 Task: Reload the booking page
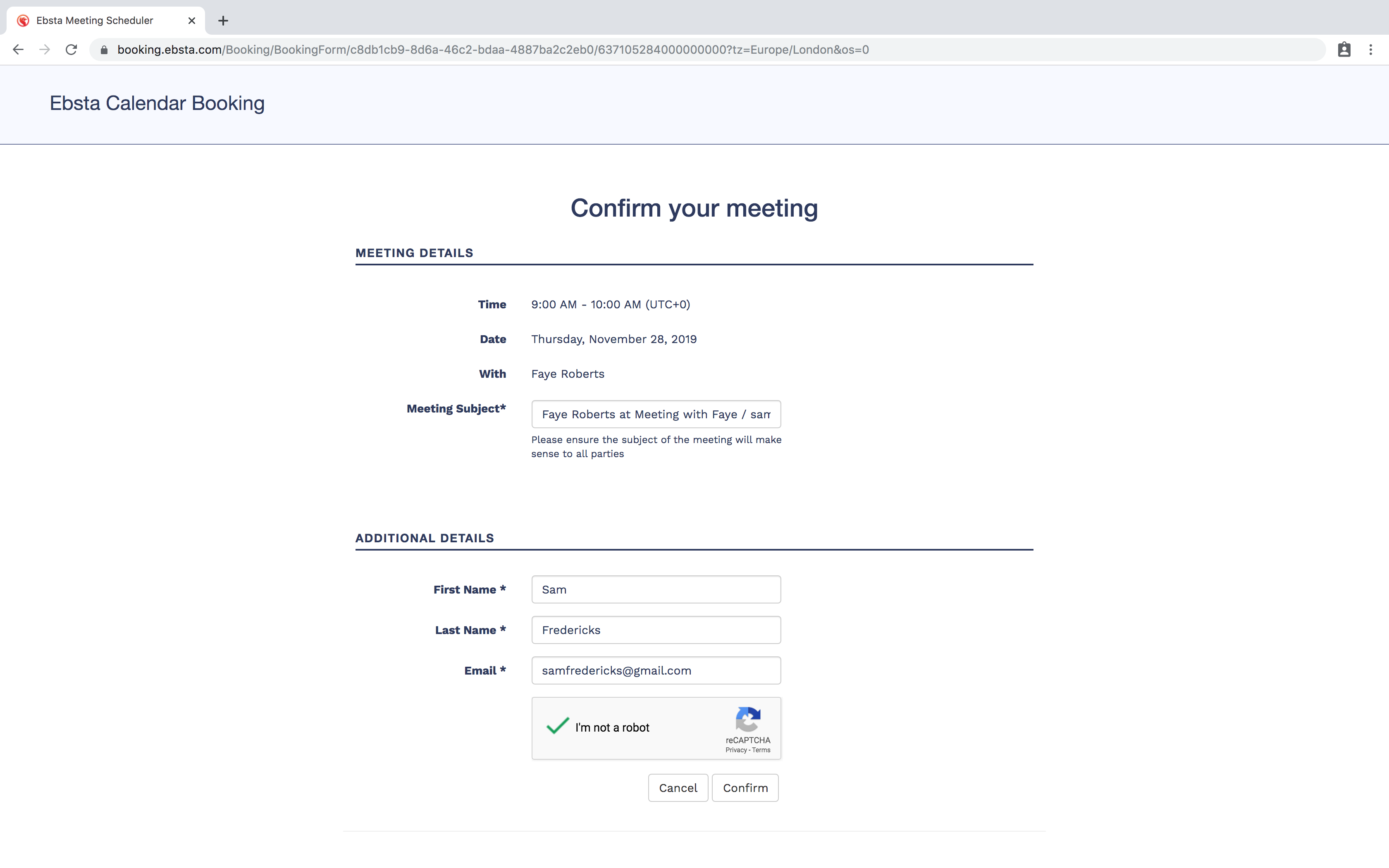pos(71,50)
